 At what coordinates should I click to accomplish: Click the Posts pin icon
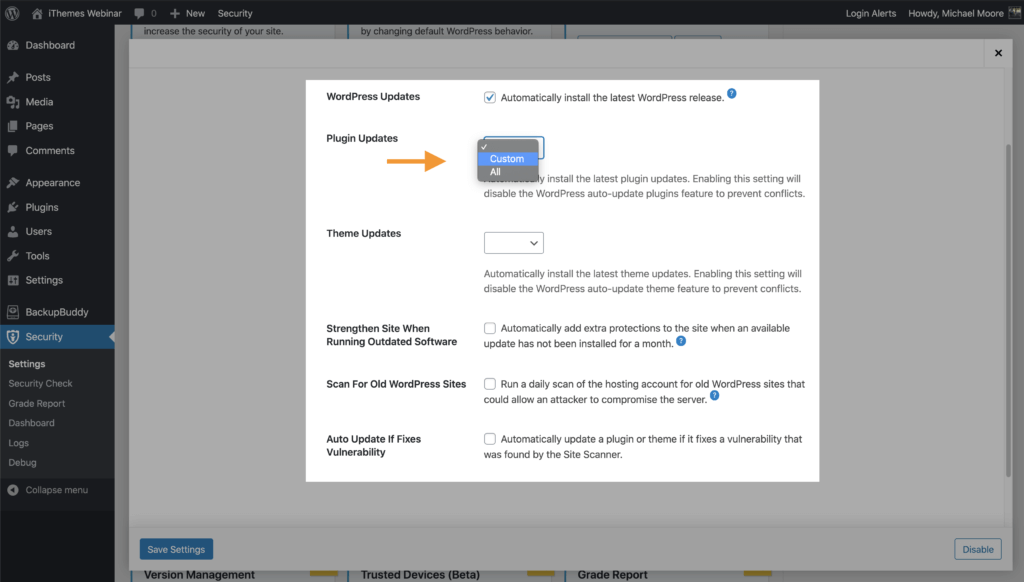(13, 77)
